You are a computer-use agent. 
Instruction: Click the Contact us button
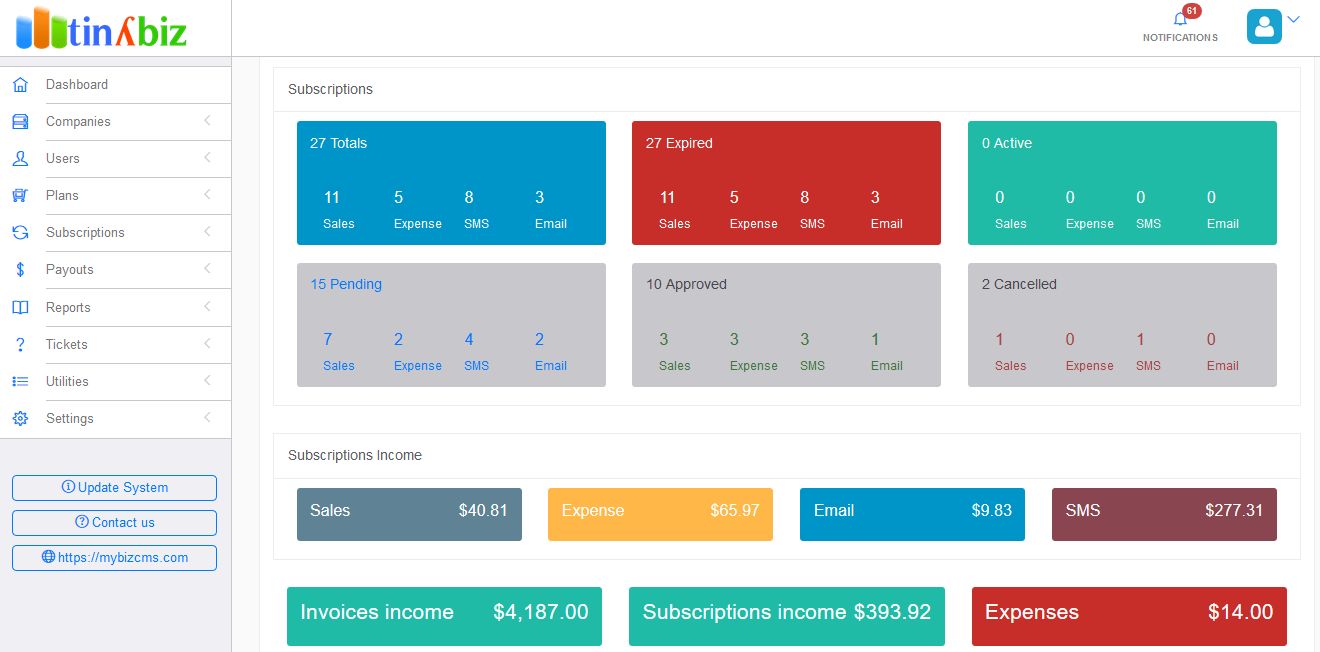(114, 523)
